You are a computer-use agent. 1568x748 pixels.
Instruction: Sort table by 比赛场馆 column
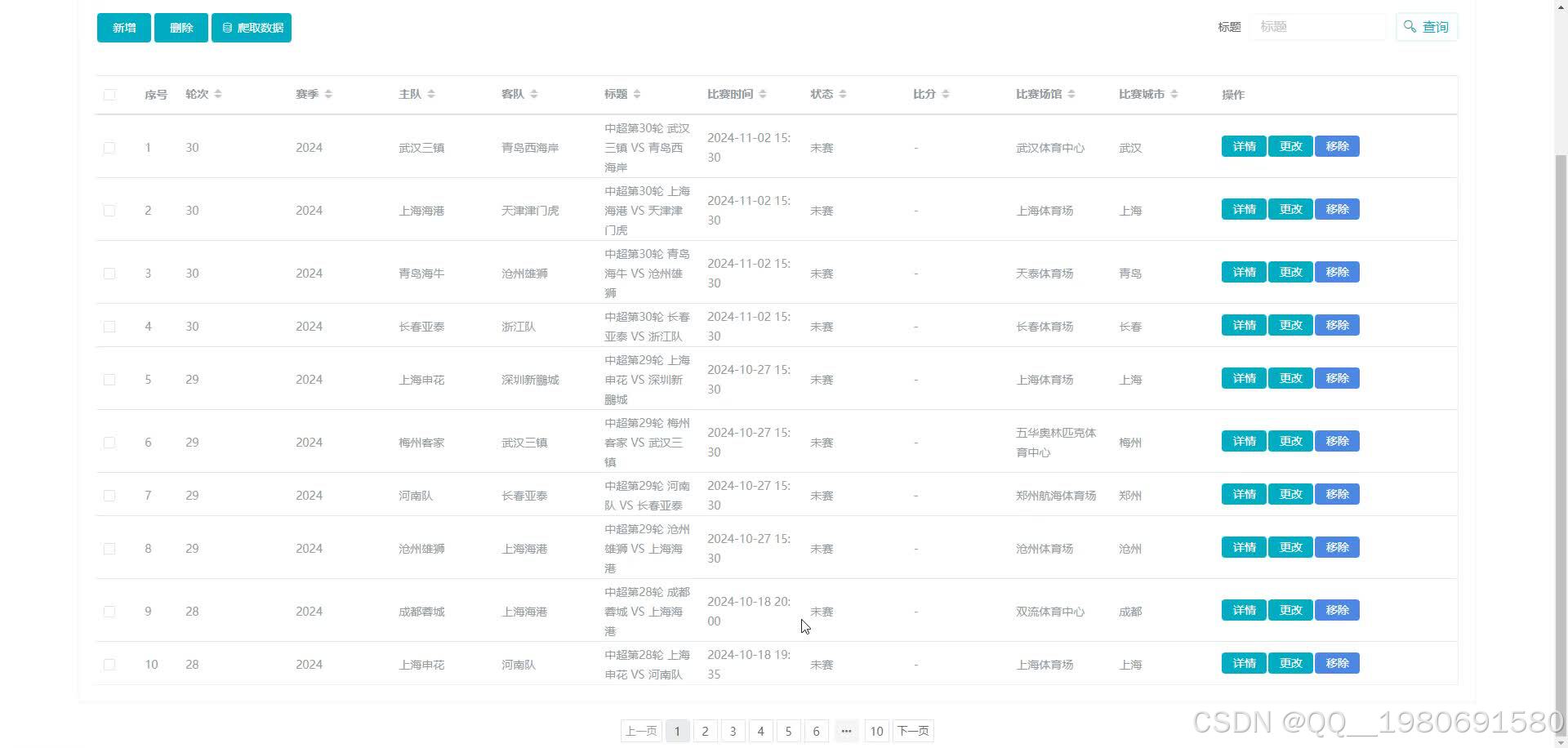[1073, 94]
